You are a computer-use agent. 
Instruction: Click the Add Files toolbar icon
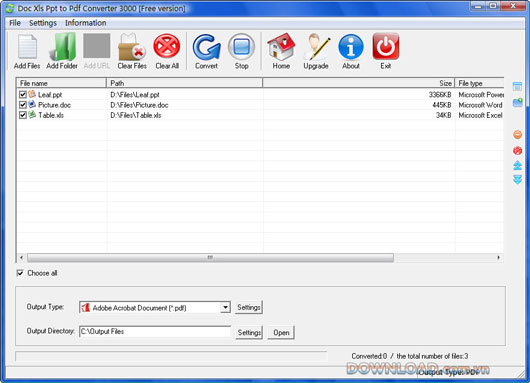coord(27,47)
